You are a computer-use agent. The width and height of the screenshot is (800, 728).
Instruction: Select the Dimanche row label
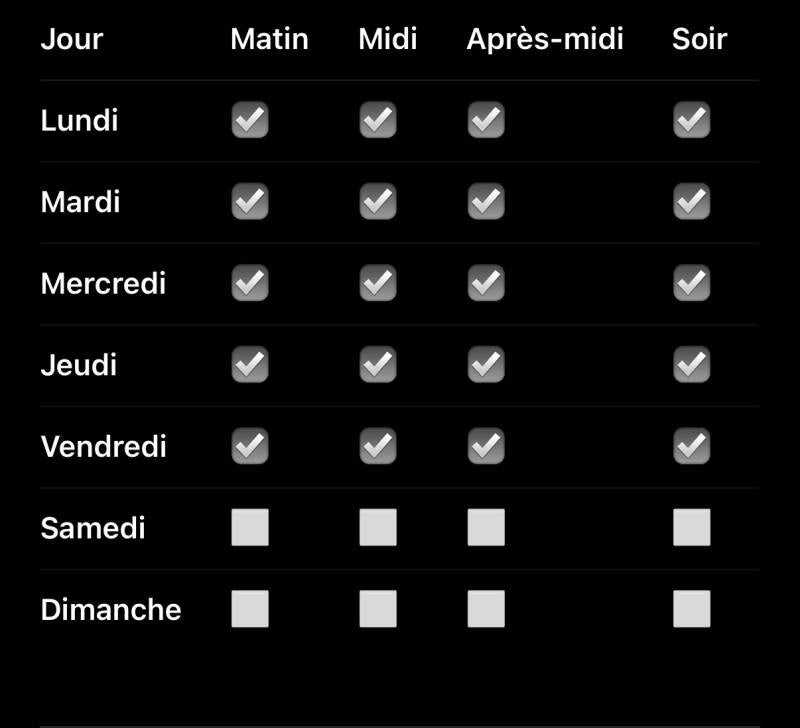(111, 609)
